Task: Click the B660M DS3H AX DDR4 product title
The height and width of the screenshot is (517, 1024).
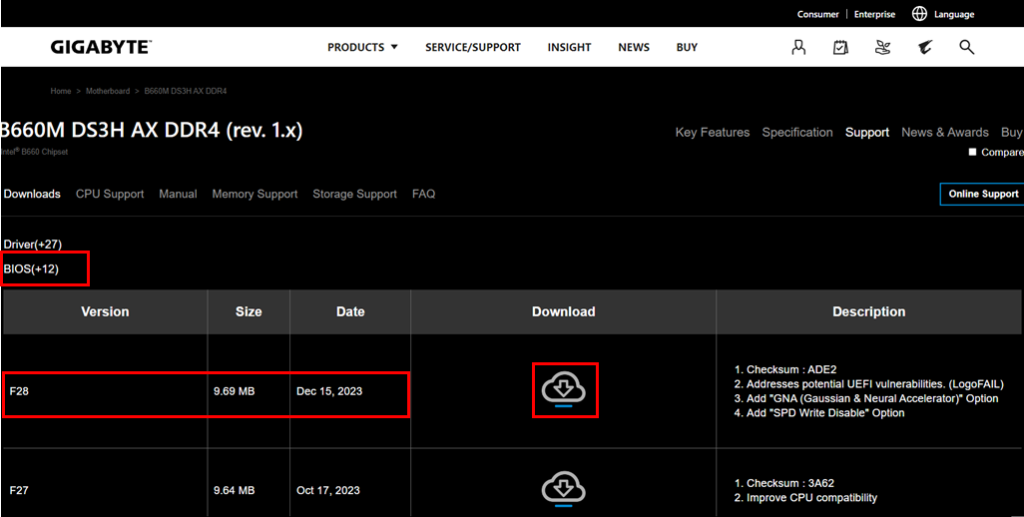Action: coord(151,131)
